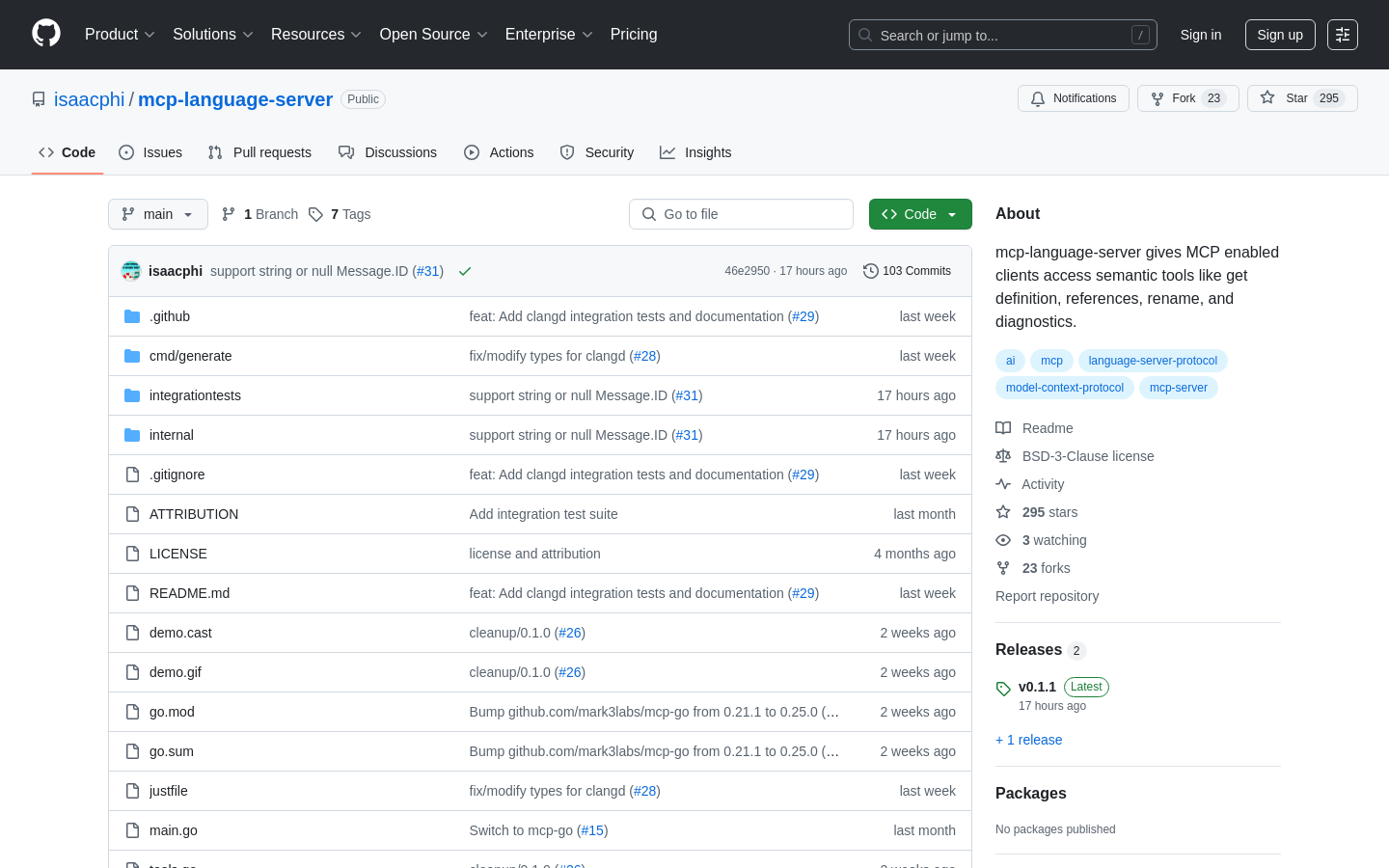Screen dimensions: 1389x868
Task: Open the ATTRIBUTION file
Action: 194,514
